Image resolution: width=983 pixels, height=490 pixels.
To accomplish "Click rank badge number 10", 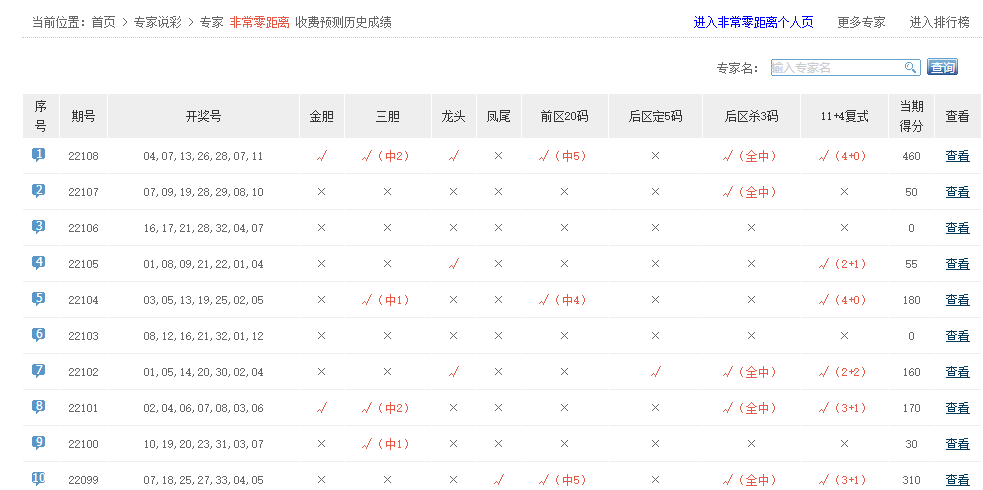I will (39, 479).
